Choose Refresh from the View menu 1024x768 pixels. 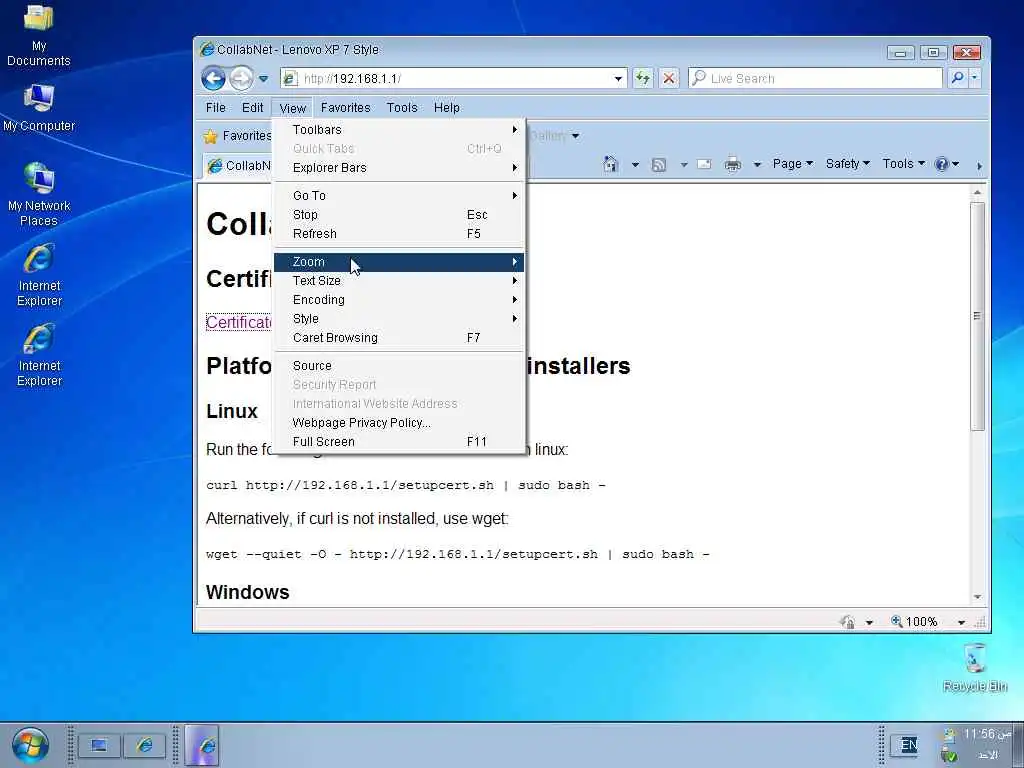pyautogui.click(x=399, y=234)
